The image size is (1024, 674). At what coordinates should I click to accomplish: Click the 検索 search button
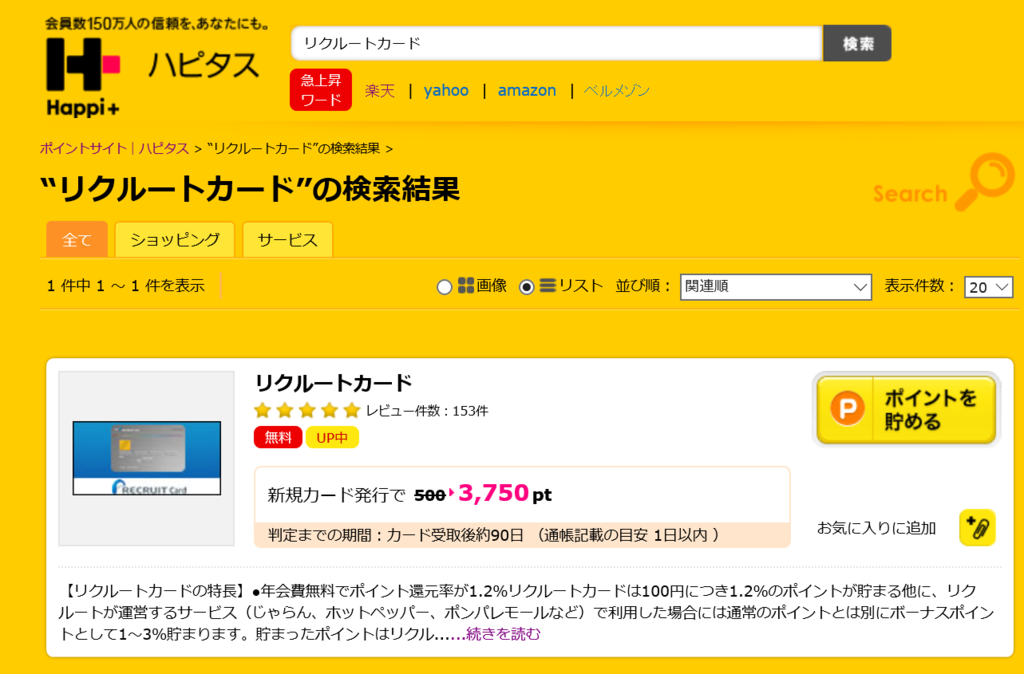point(857,43)
